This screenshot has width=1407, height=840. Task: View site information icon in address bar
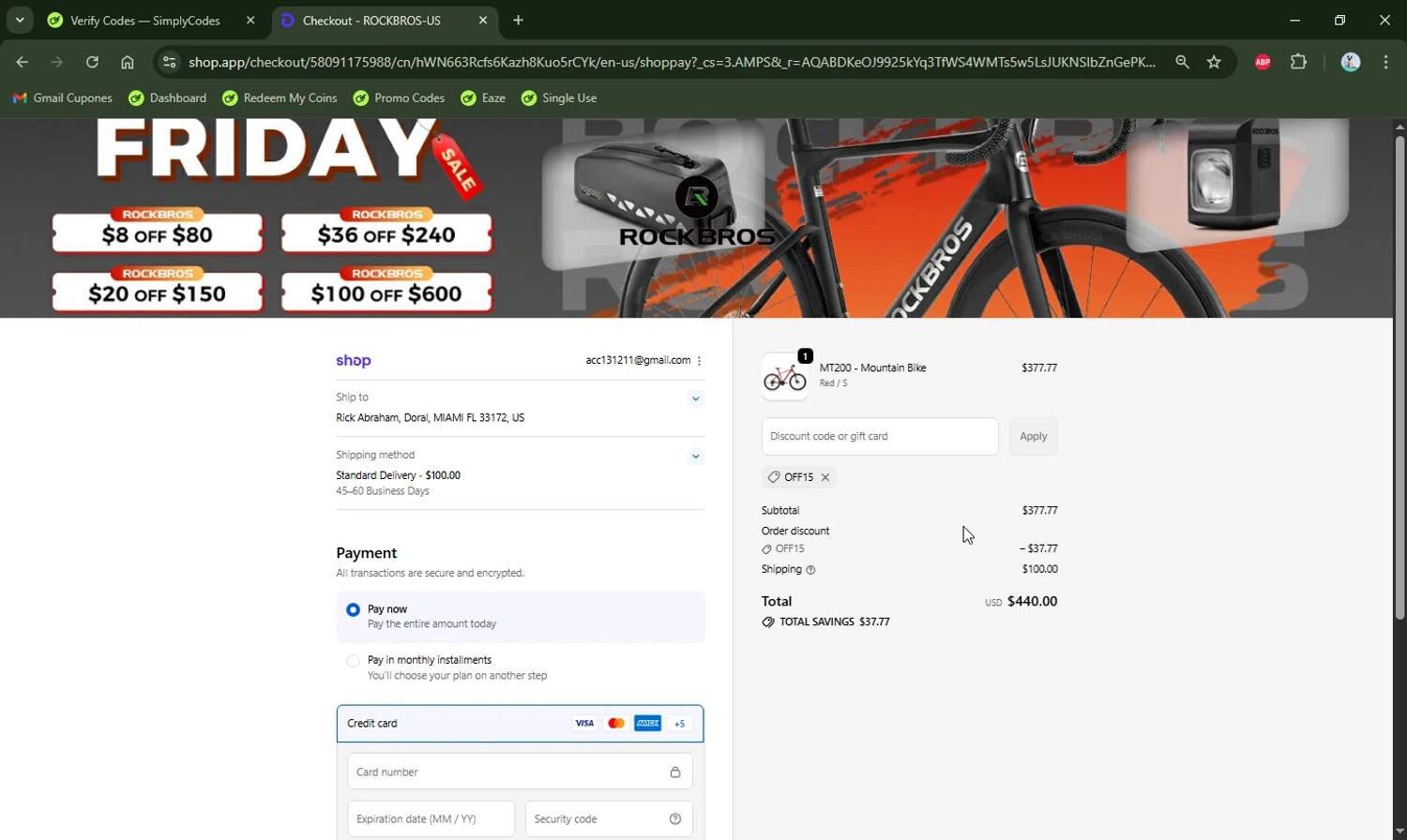[x=169, y=62]
